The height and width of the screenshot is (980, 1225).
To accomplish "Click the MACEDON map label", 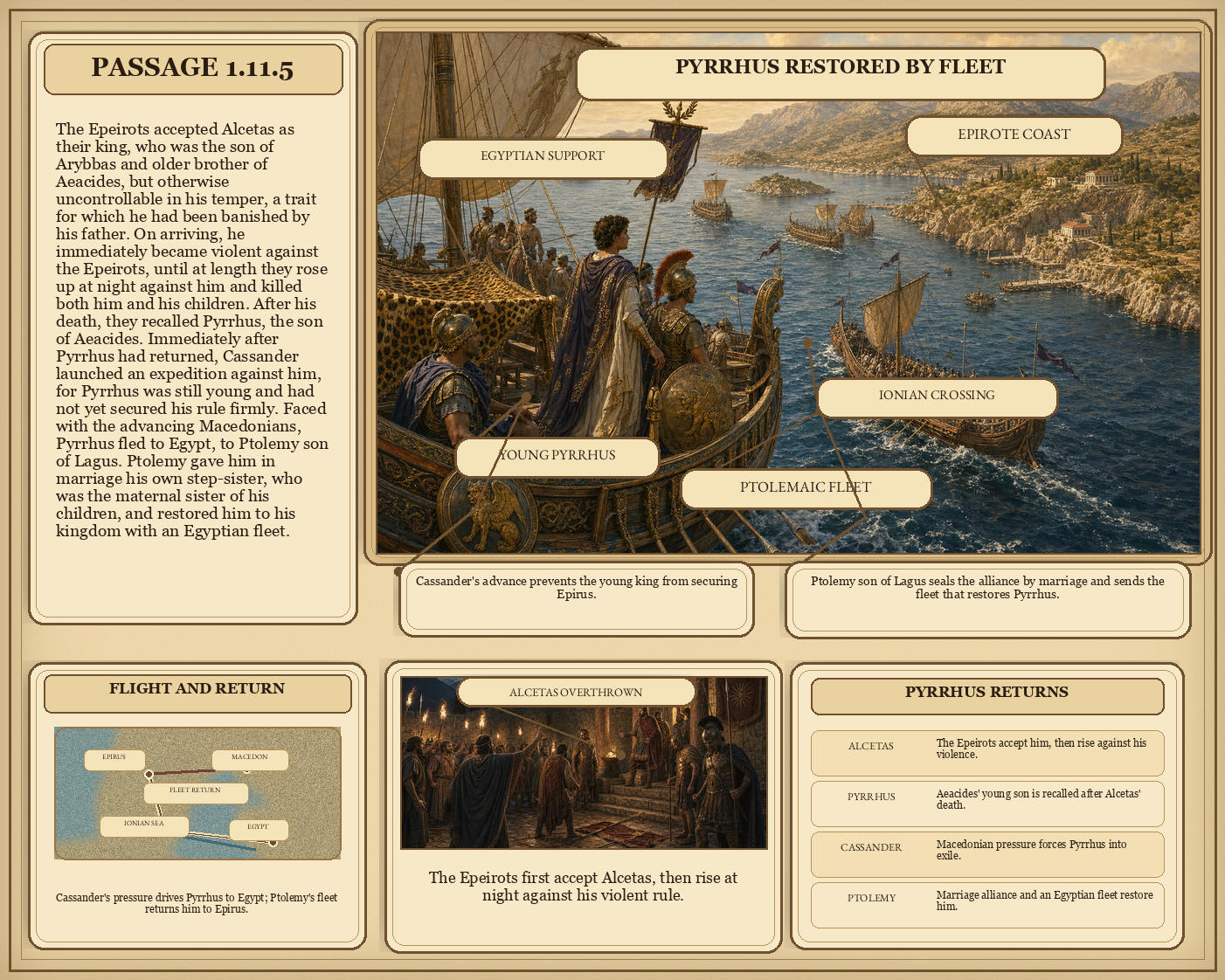I will (x=250, y=759).
